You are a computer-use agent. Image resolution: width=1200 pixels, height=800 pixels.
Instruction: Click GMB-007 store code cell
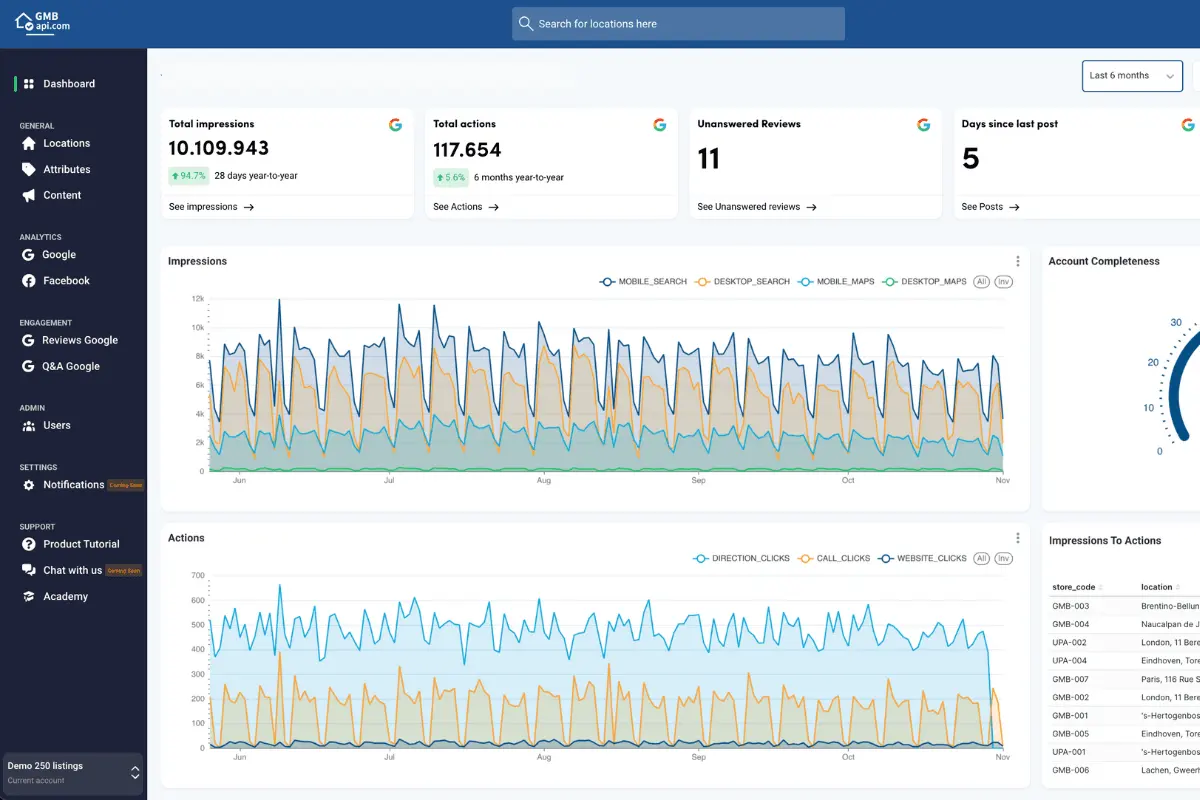point(1070,679)
